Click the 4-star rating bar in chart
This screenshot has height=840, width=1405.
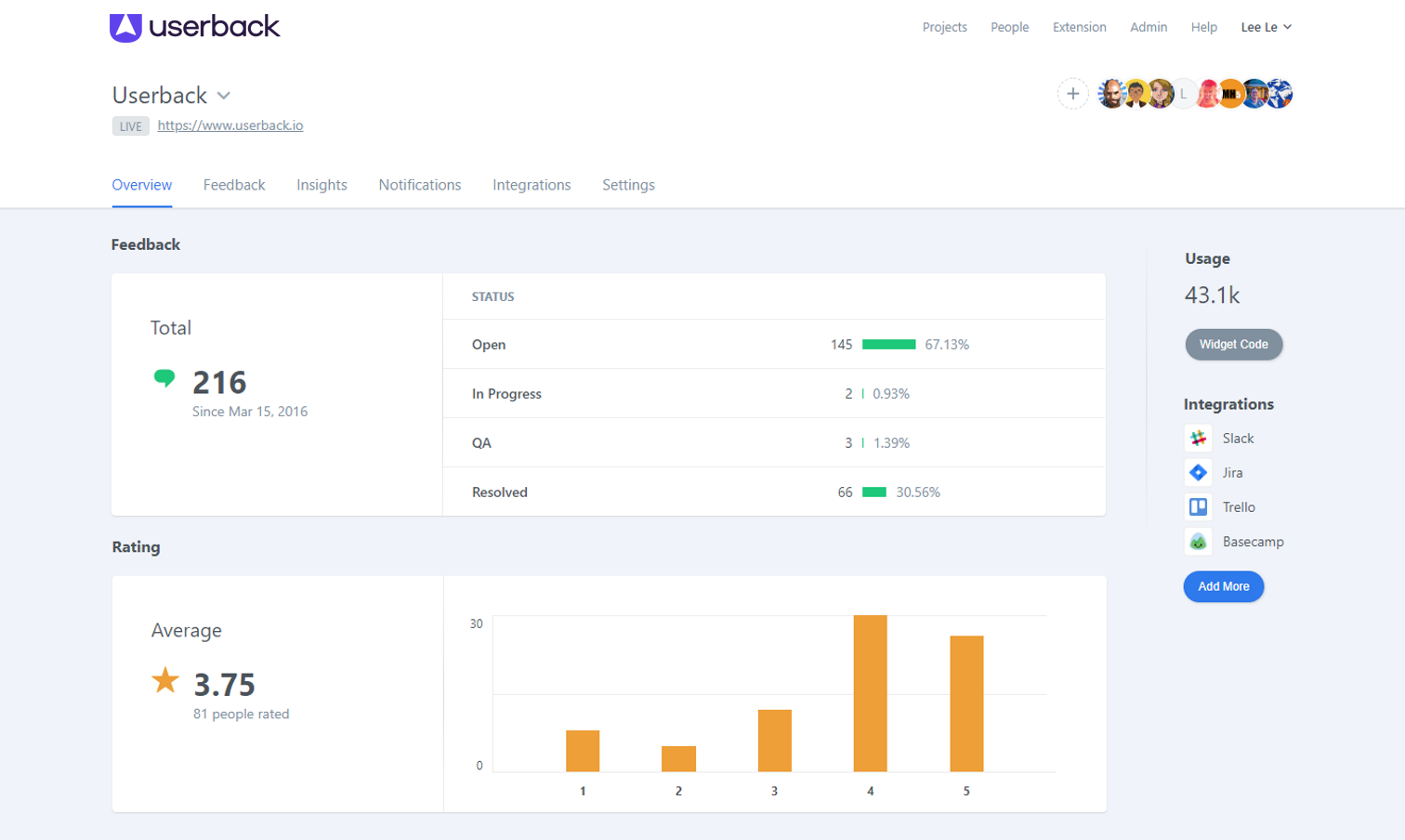click(870, 693)
